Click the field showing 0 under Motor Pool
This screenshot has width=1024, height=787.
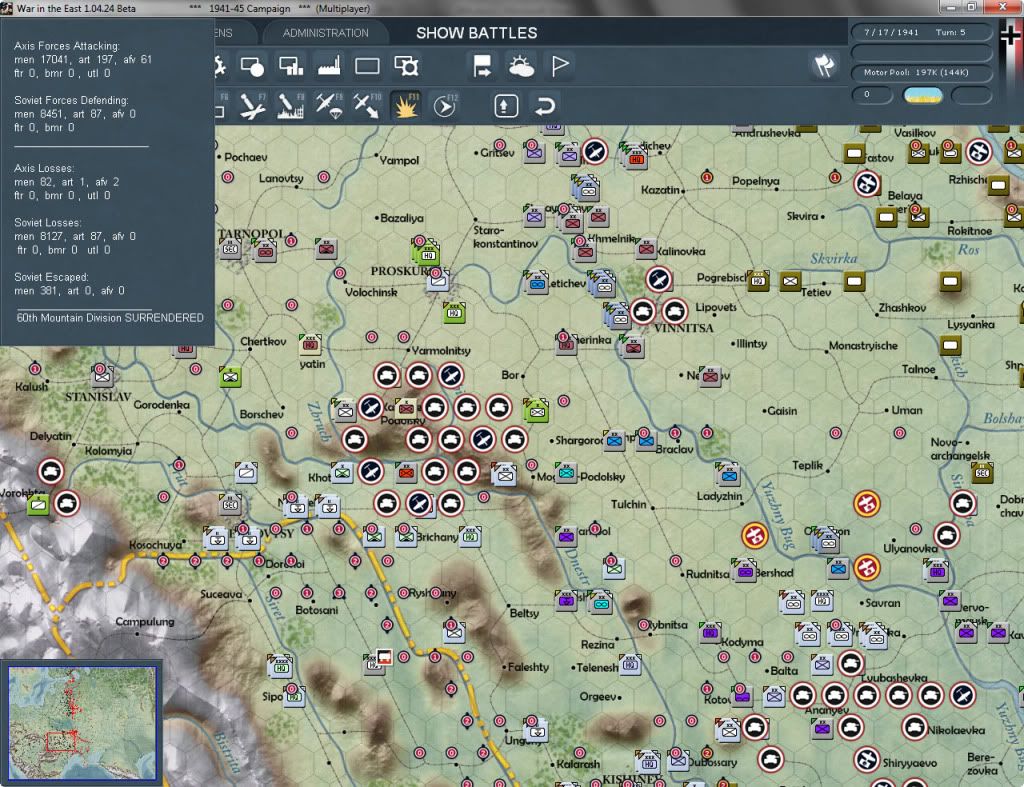click(x=872, y=95)
